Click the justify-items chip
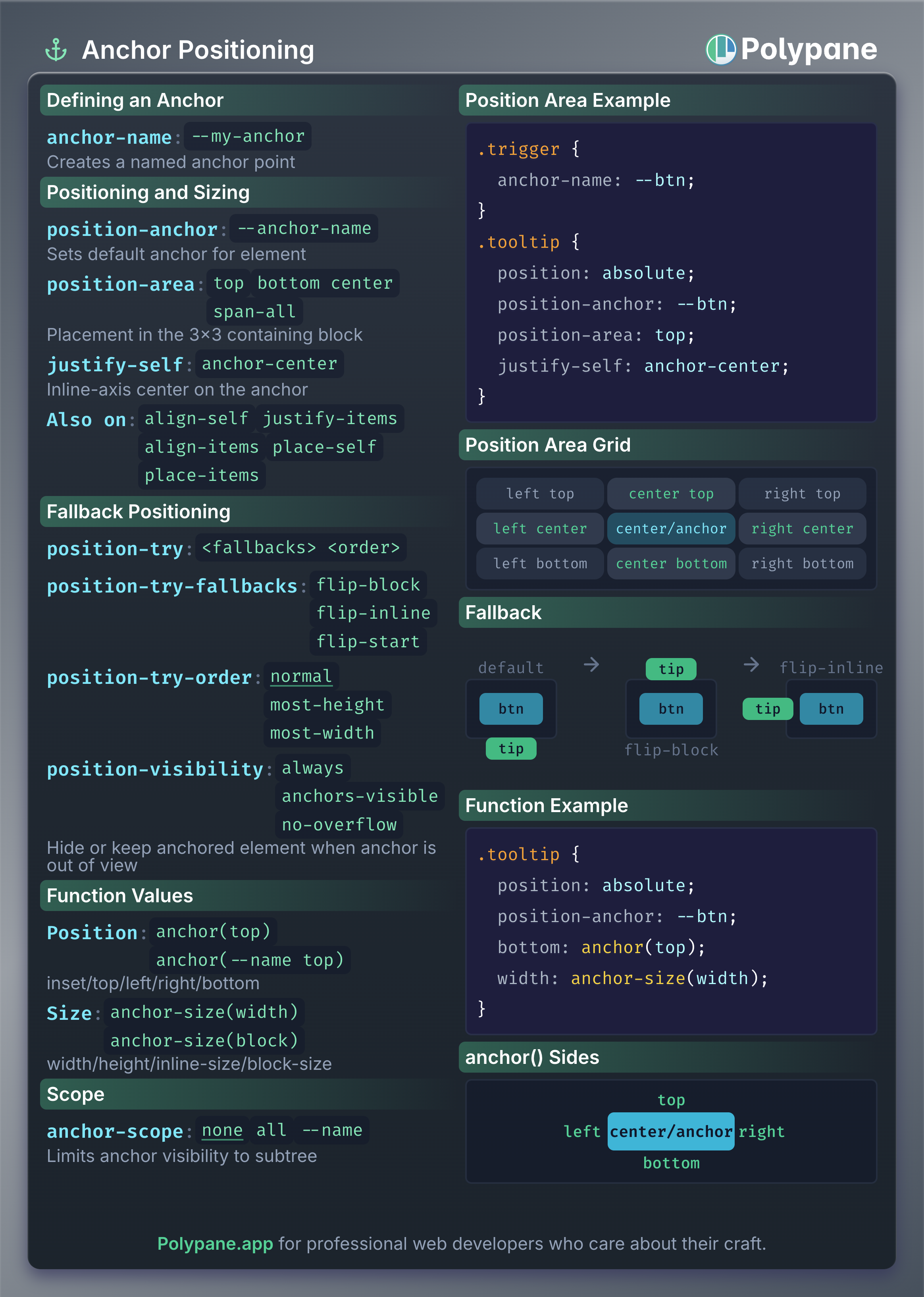Image resolution: width=924 pixels, height=1297 pixels. (x=329, y=418)
